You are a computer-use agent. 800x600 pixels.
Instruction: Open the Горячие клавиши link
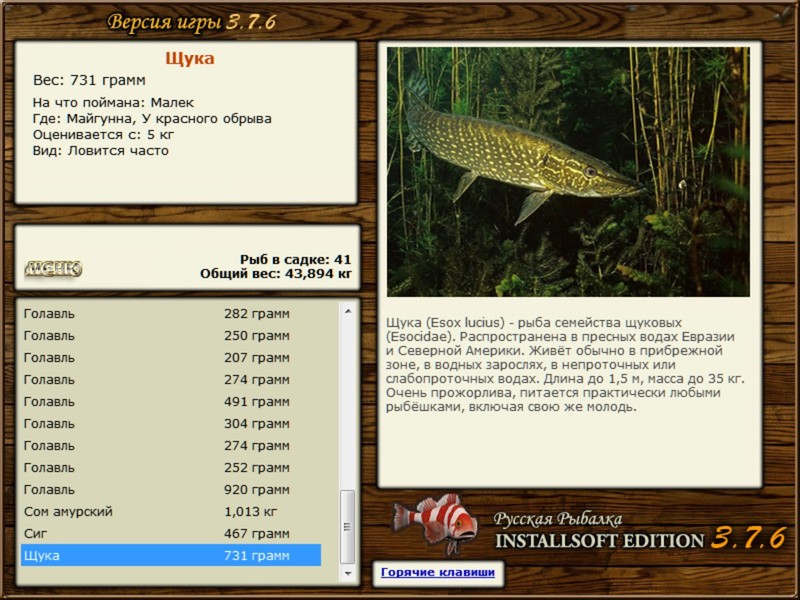[x=438, y=572]
